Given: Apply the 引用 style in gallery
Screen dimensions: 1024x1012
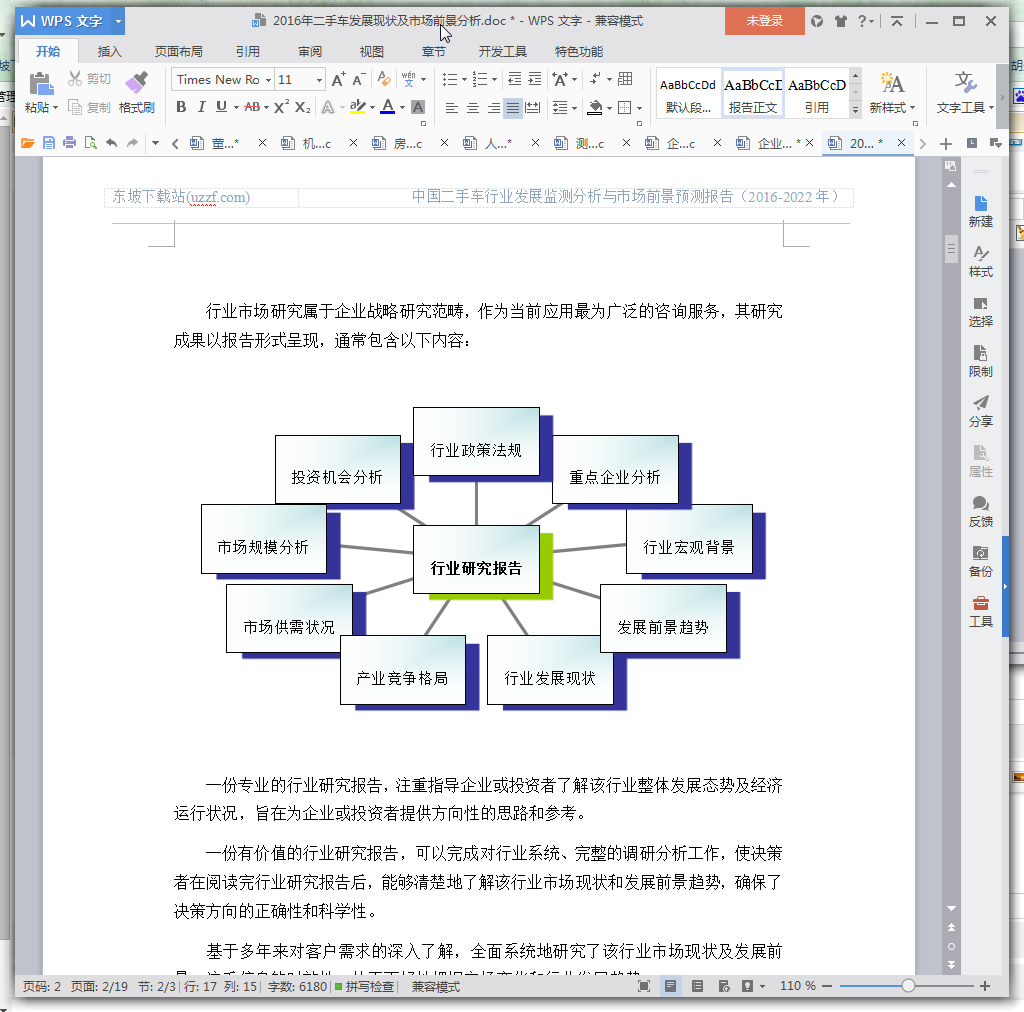Looking at the screenshot, I should tap(816, 93).
